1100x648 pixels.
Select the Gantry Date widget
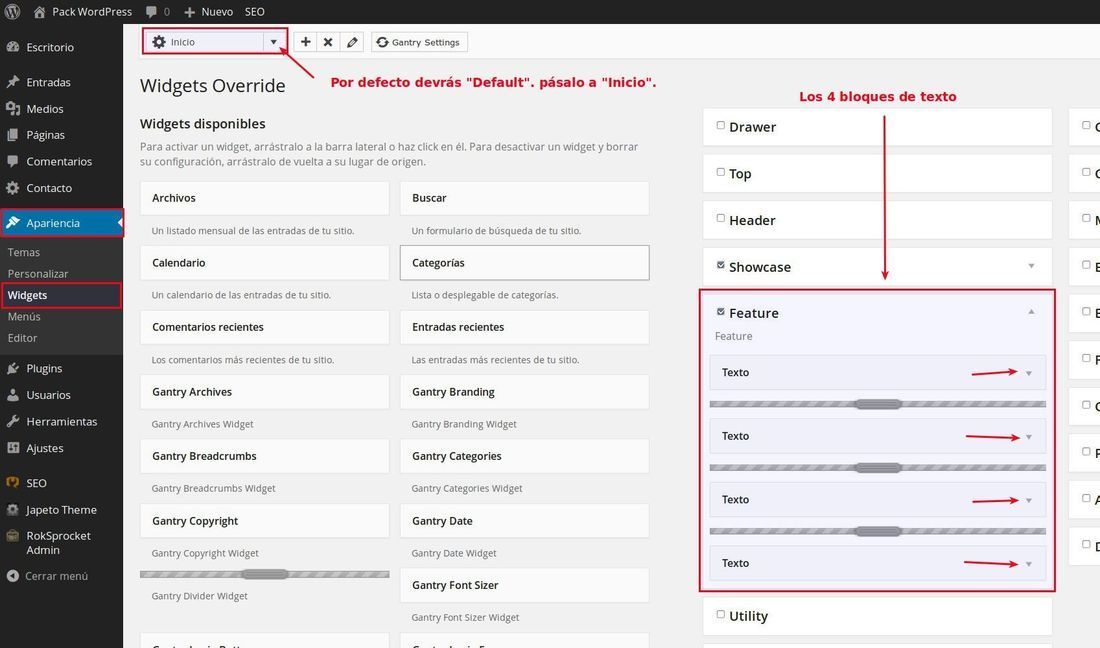524,521
